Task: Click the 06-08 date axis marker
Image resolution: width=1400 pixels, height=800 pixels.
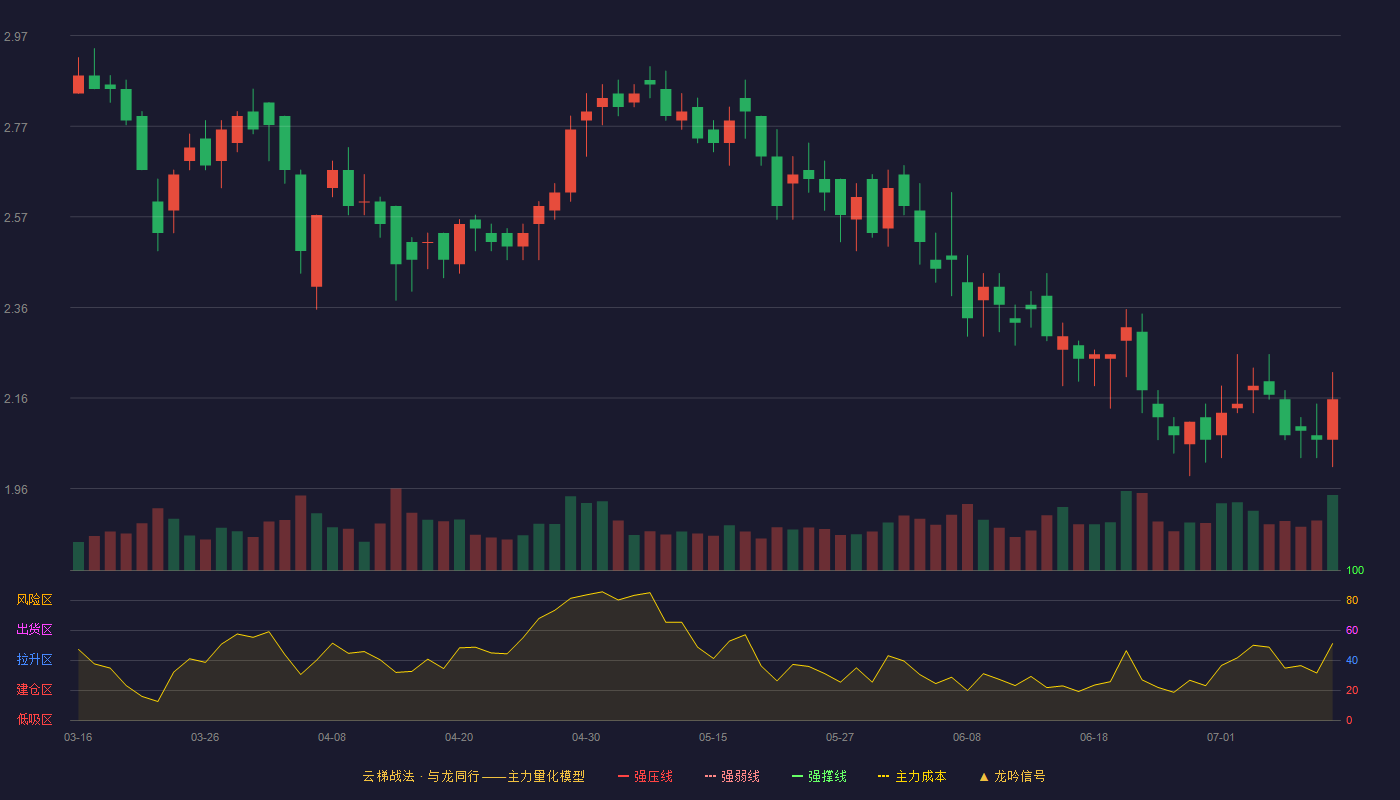Action: pyautogui.click(x=967, y=737)
